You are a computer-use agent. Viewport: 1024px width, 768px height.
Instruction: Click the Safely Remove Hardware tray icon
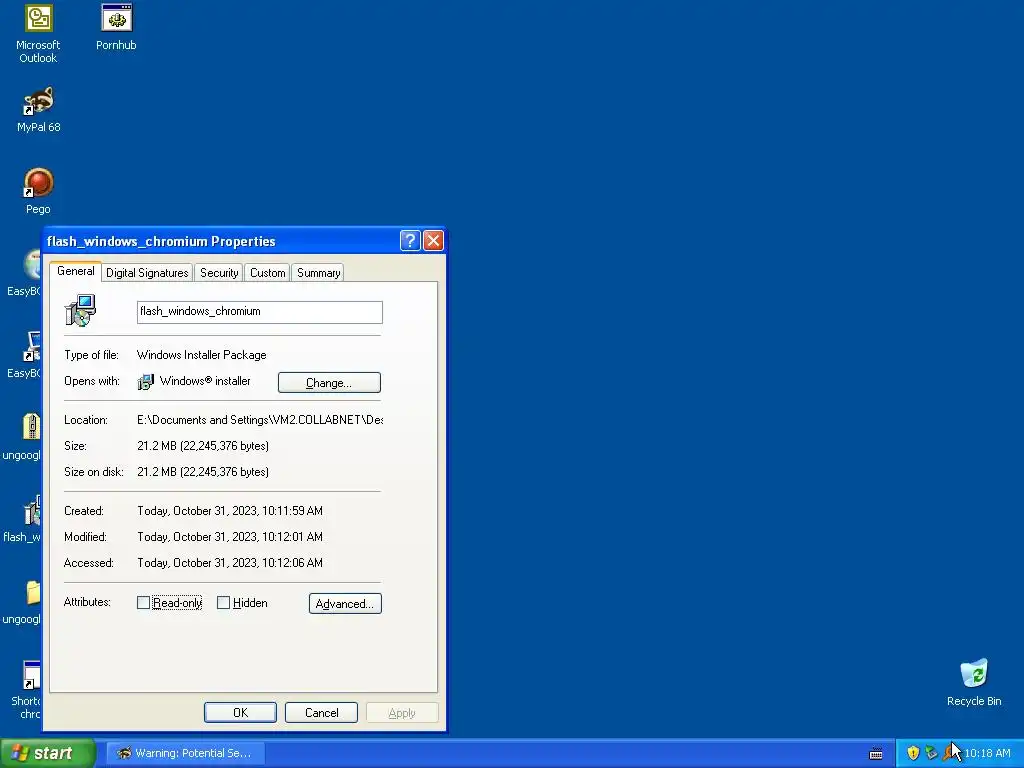pos(931,753)
